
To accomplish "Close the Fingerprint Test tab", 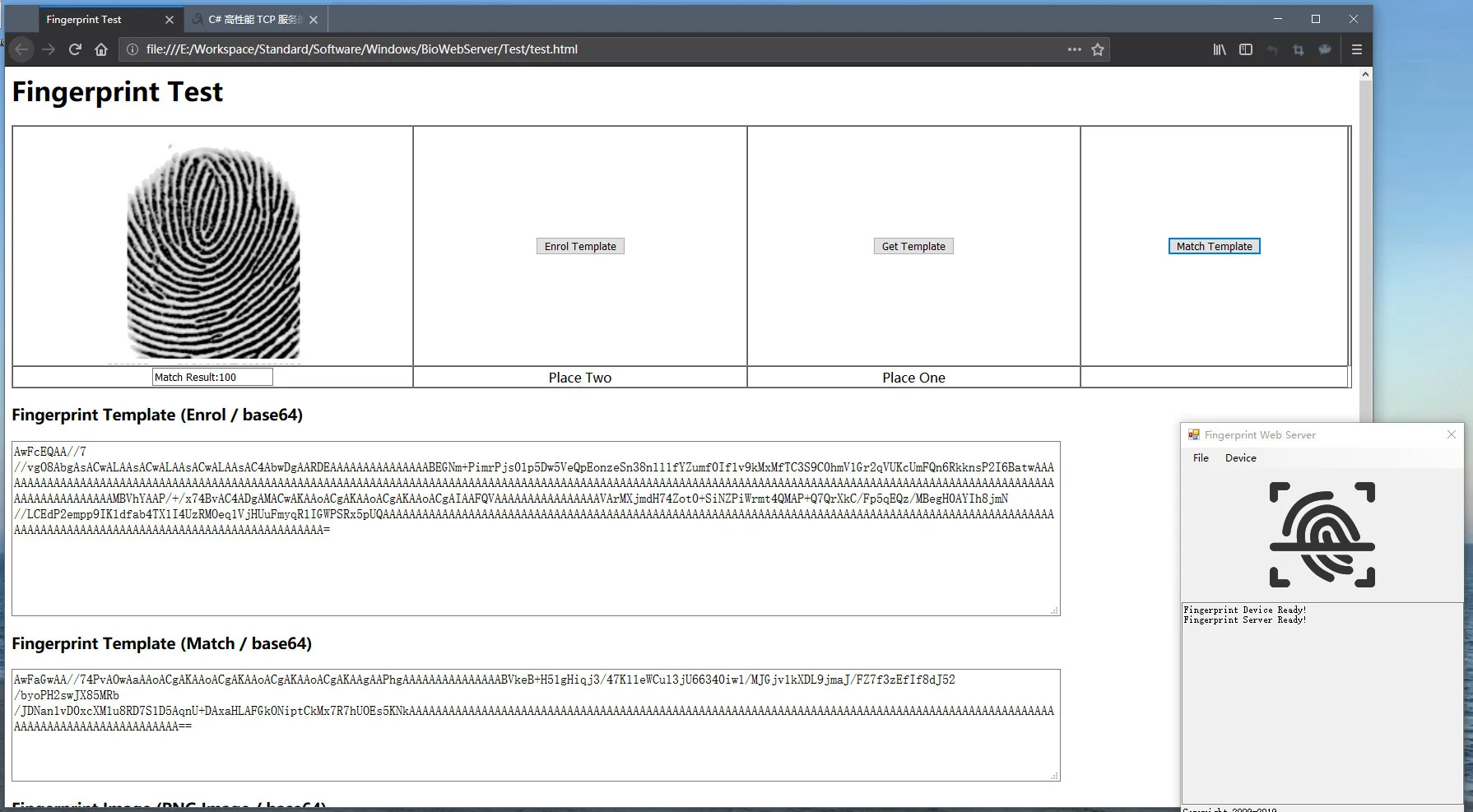I will [170, 19].
